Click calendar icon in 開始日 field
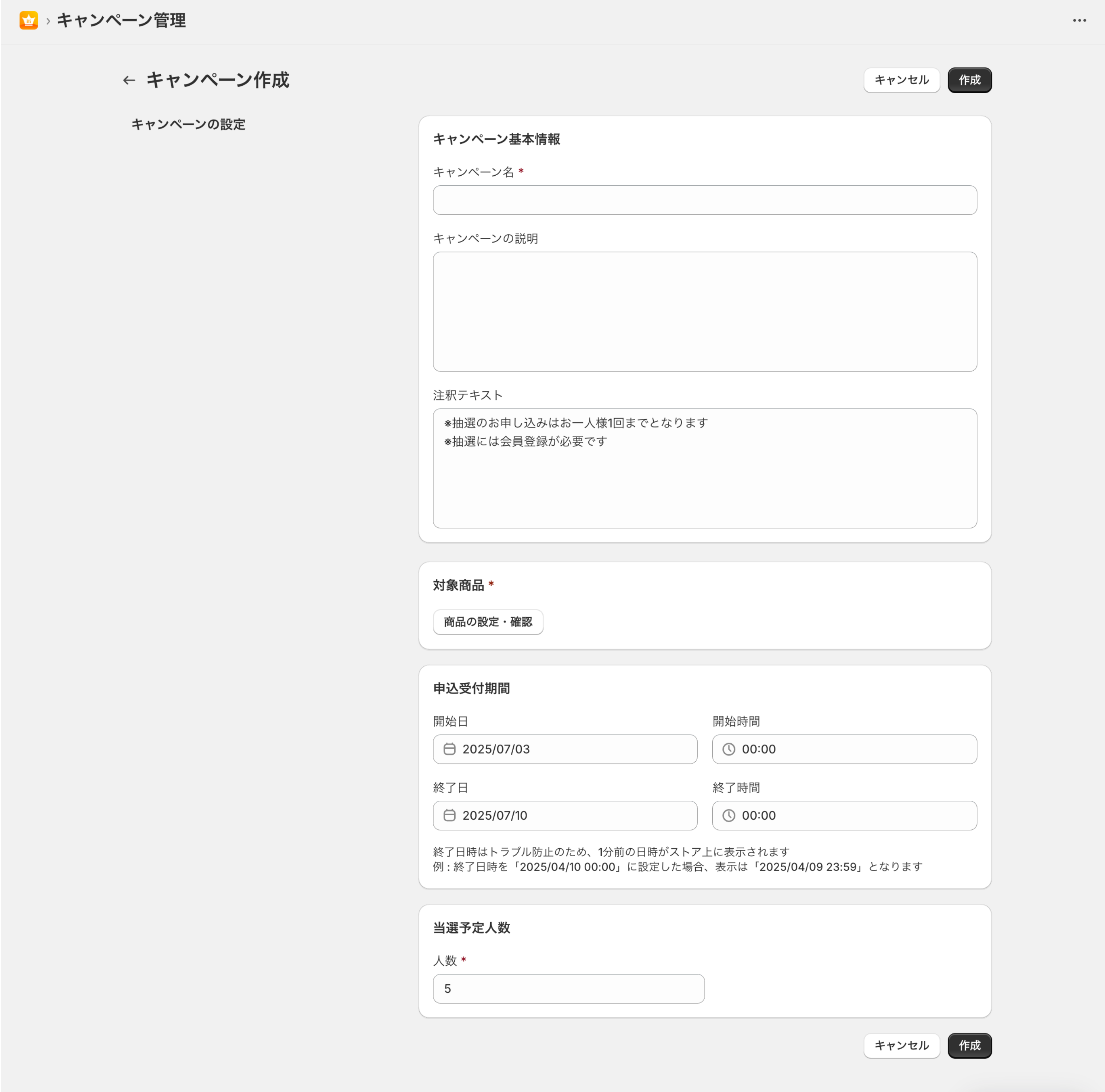The height and width of the screenshot is (1092, 1105). [449, 749]
